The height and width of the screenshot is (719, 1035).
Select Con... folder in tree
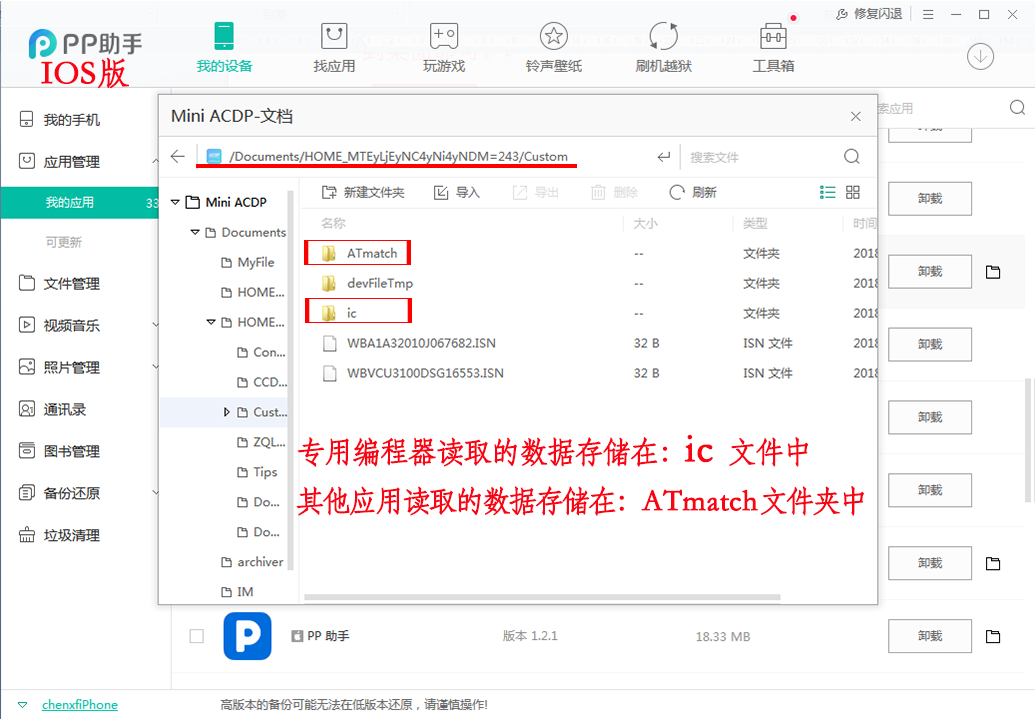point(261,352)
